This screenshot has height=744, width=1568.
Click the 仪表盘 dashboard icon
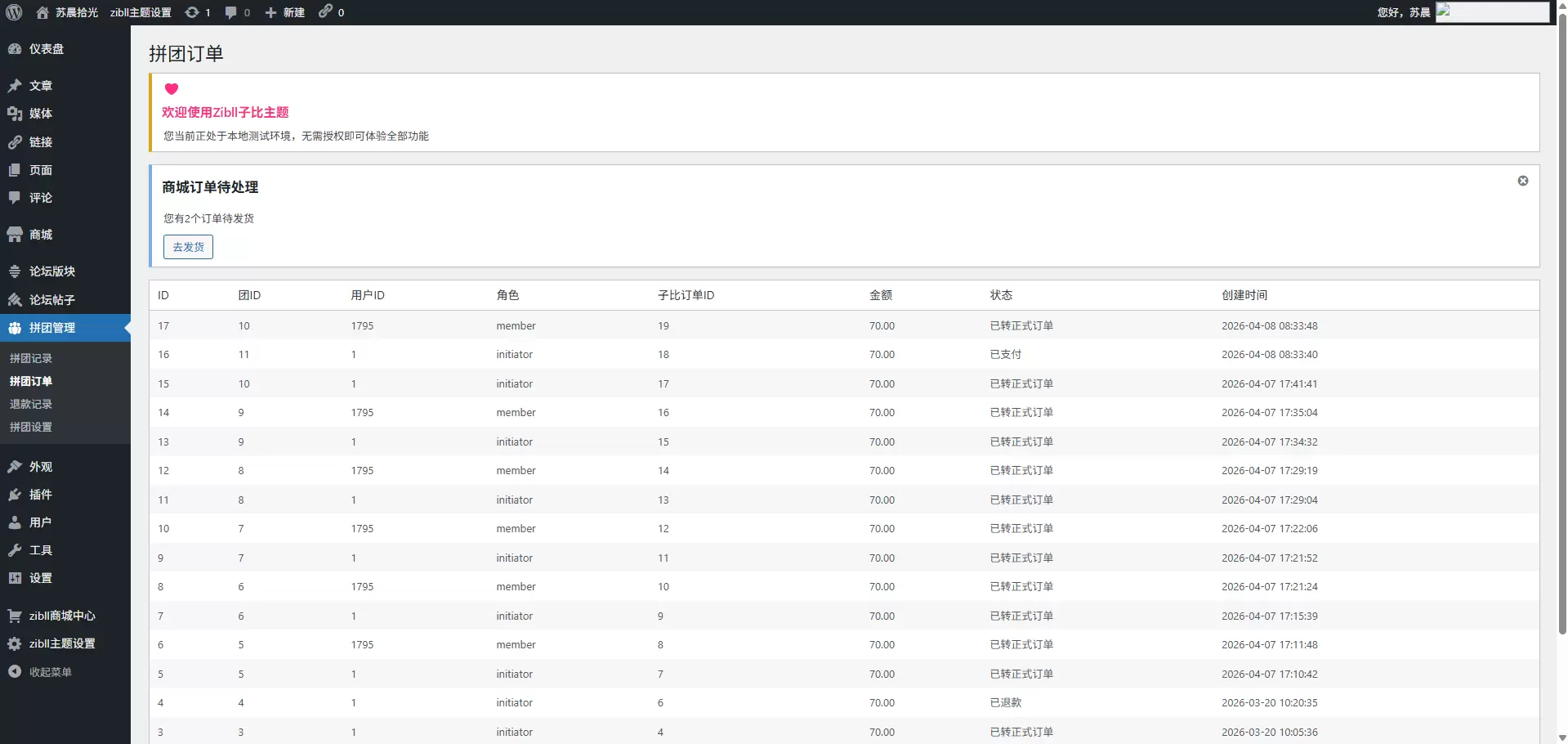15,49
